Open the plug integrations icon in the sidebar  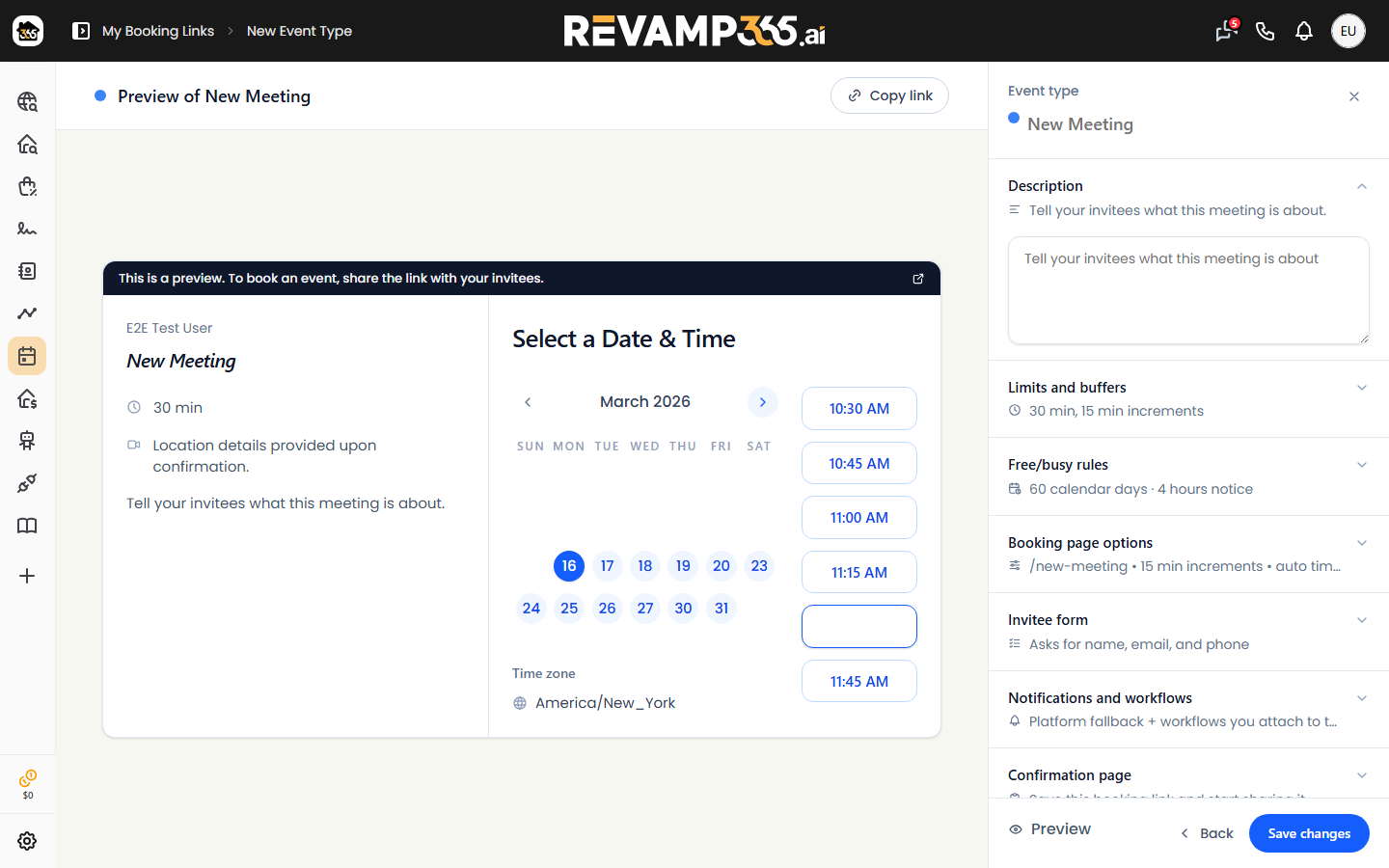pos(27,483)
